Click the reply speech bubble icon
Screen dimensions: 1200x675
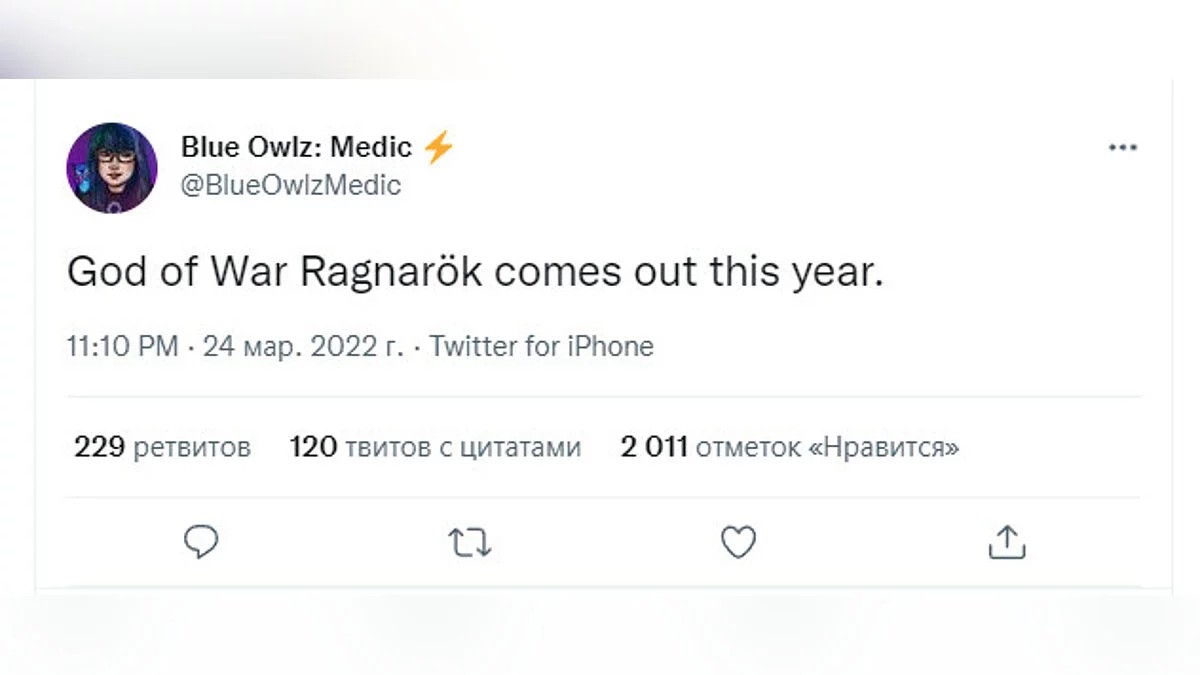coord(201,542)
